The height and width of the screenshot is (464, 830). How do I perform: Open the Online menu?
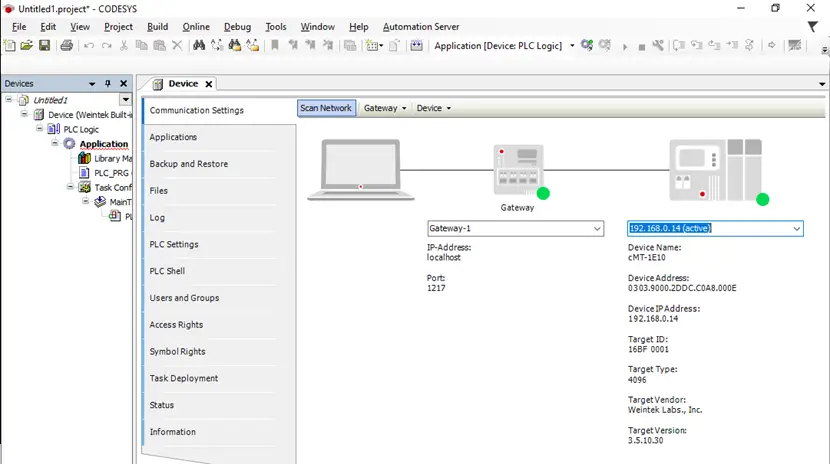coord(196,26)
